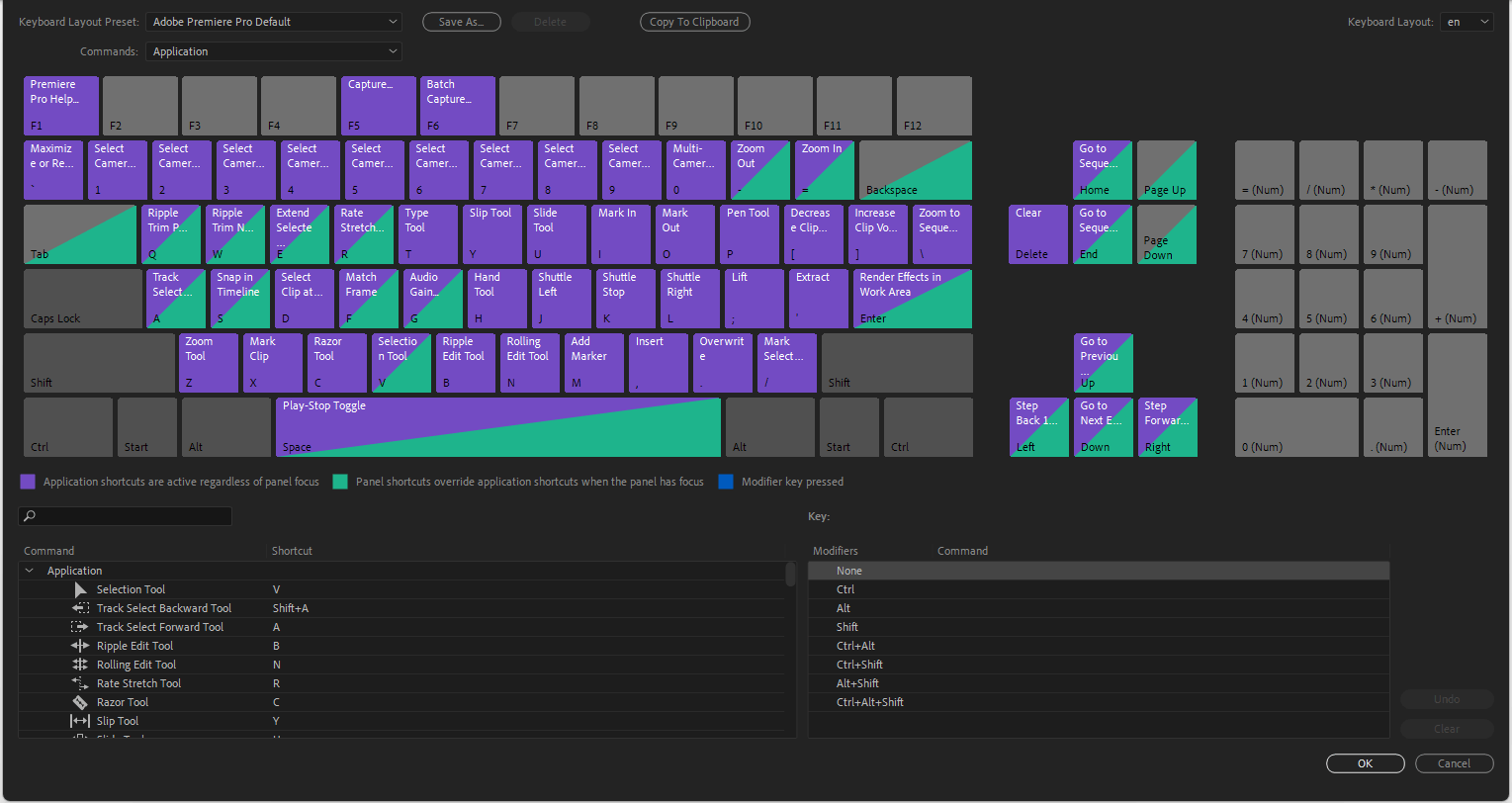Click the T Type Tool key
Image resolution: width=1512 pixels, height=803 pixels.
(x=429, y=234)
